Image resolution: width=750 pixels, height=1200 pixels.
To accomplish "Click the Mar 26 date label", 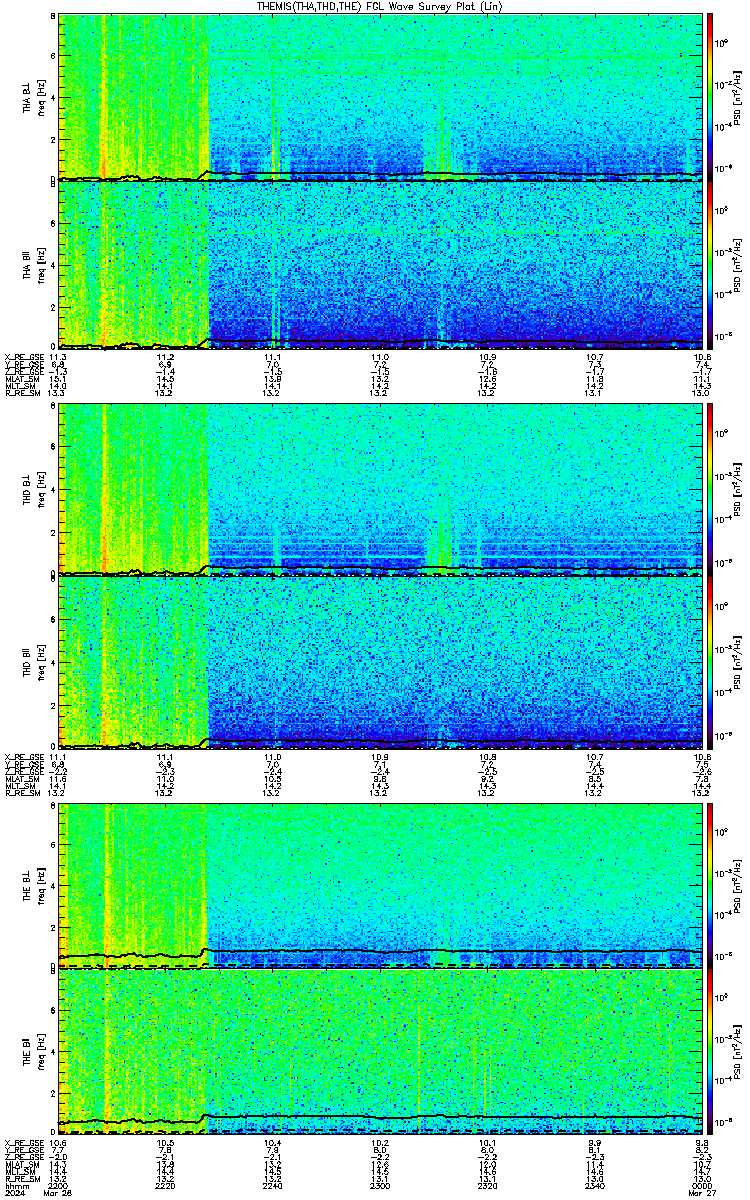I will (x=58, y=1194).
